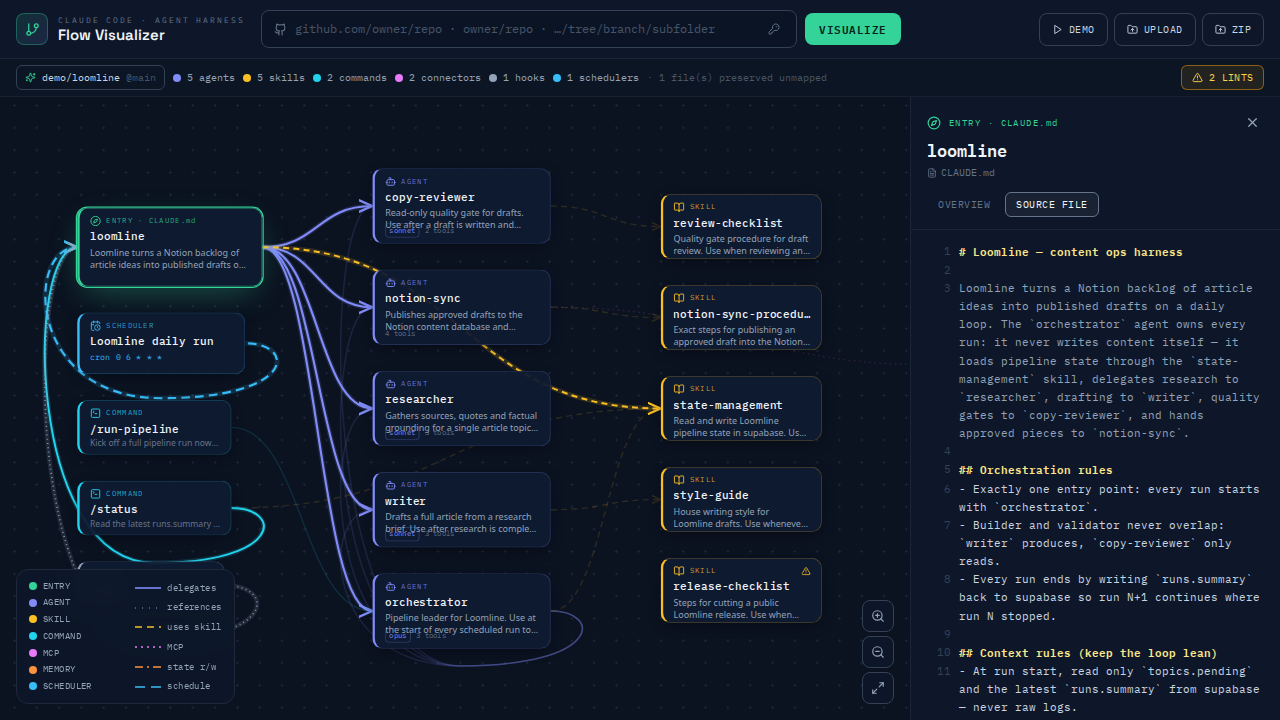Load the DEMO harness
Viewport: 1280px width, 720px height.
coord(1073,29)
